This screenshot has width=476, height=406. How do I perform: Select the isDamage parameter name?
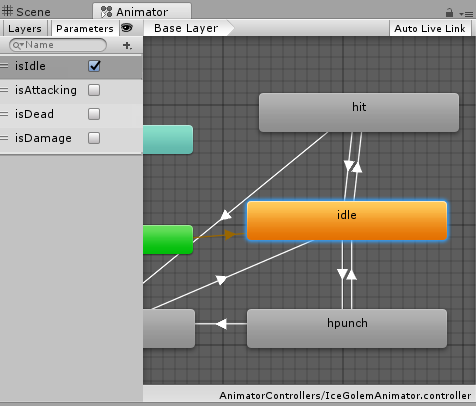click(x=43, y=138)
